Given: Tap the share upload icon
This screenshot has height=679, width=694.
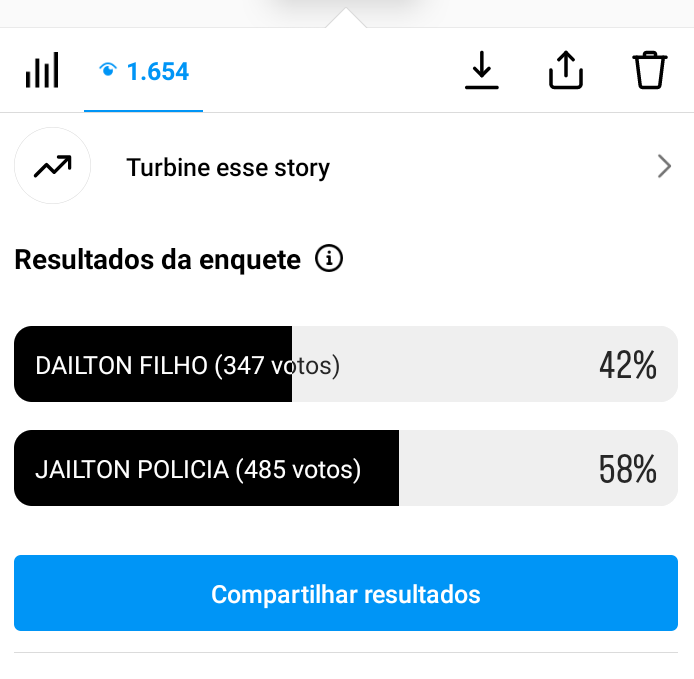Looking at the screenshot, I should 566,71.
